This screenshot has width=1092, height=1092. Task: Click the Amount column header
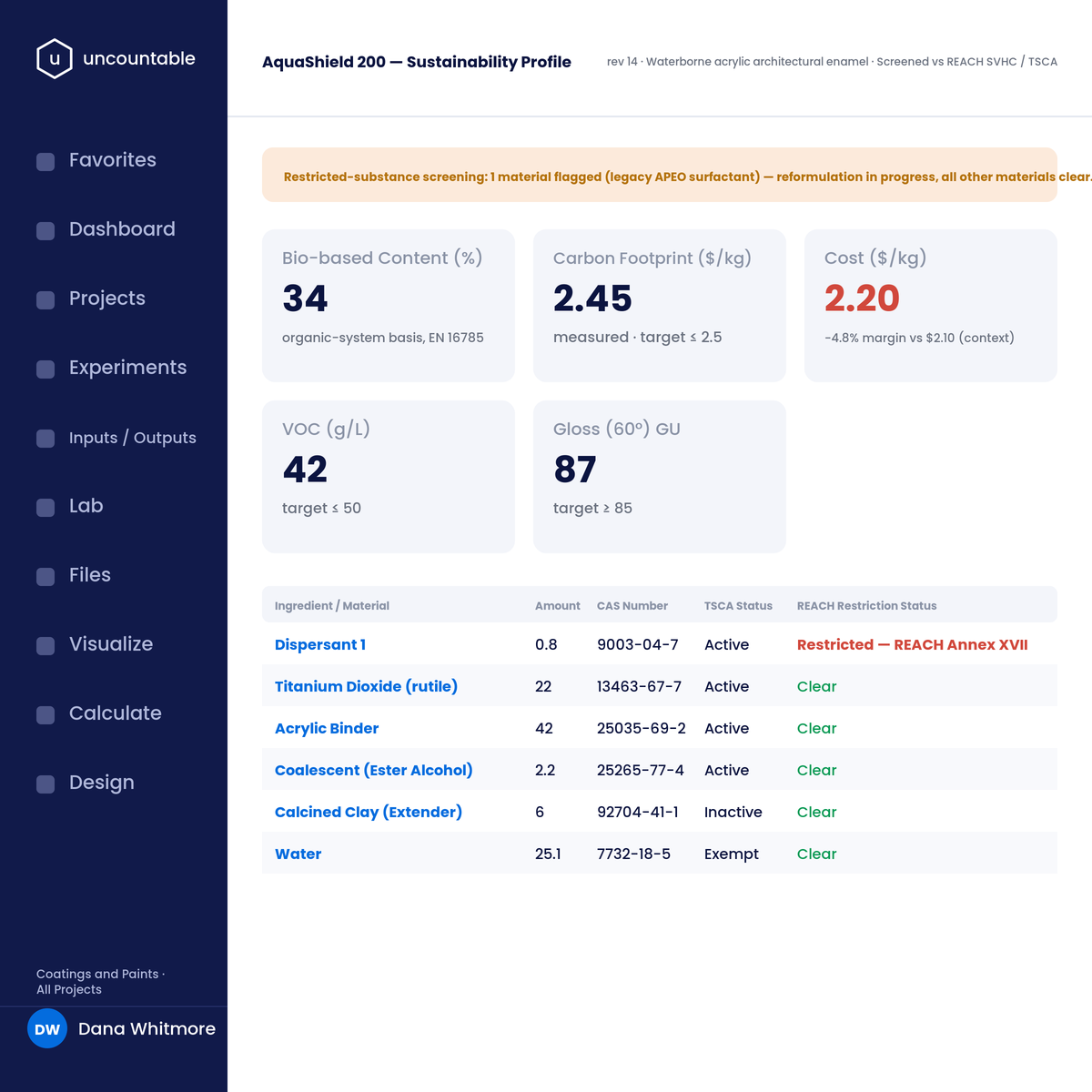[x=558, y=605]
